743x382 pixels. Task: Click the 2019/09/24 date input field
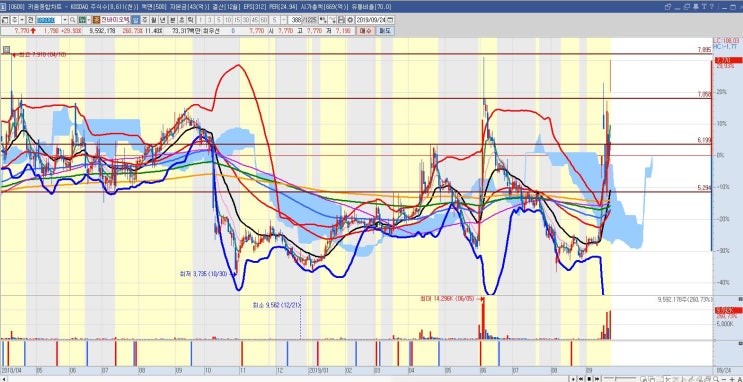(x=371, y=20)
